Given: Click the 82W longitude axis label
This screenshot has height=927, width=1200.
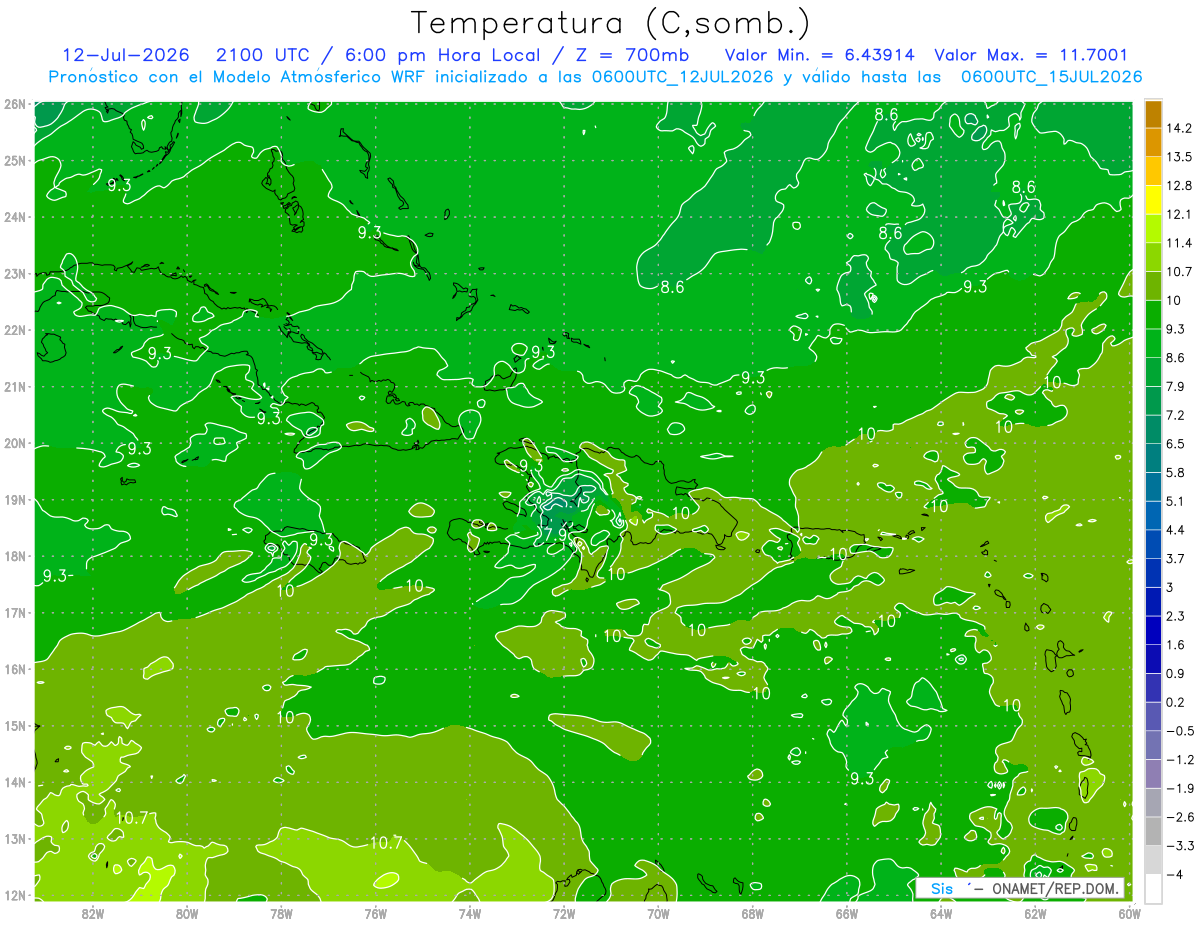Looking at the screenshot, I should click(x=94, y=913).
